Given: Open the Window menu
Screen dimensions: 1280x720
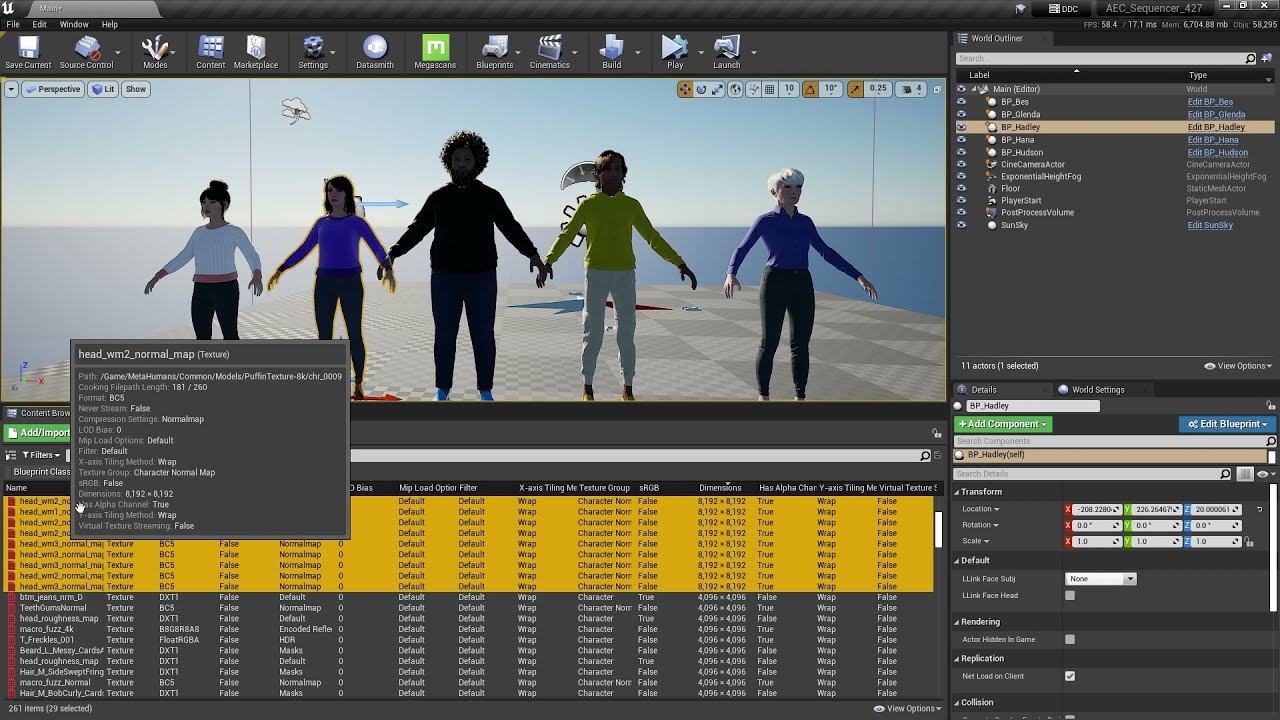Looking at the screenshot, I should [74, 24].
